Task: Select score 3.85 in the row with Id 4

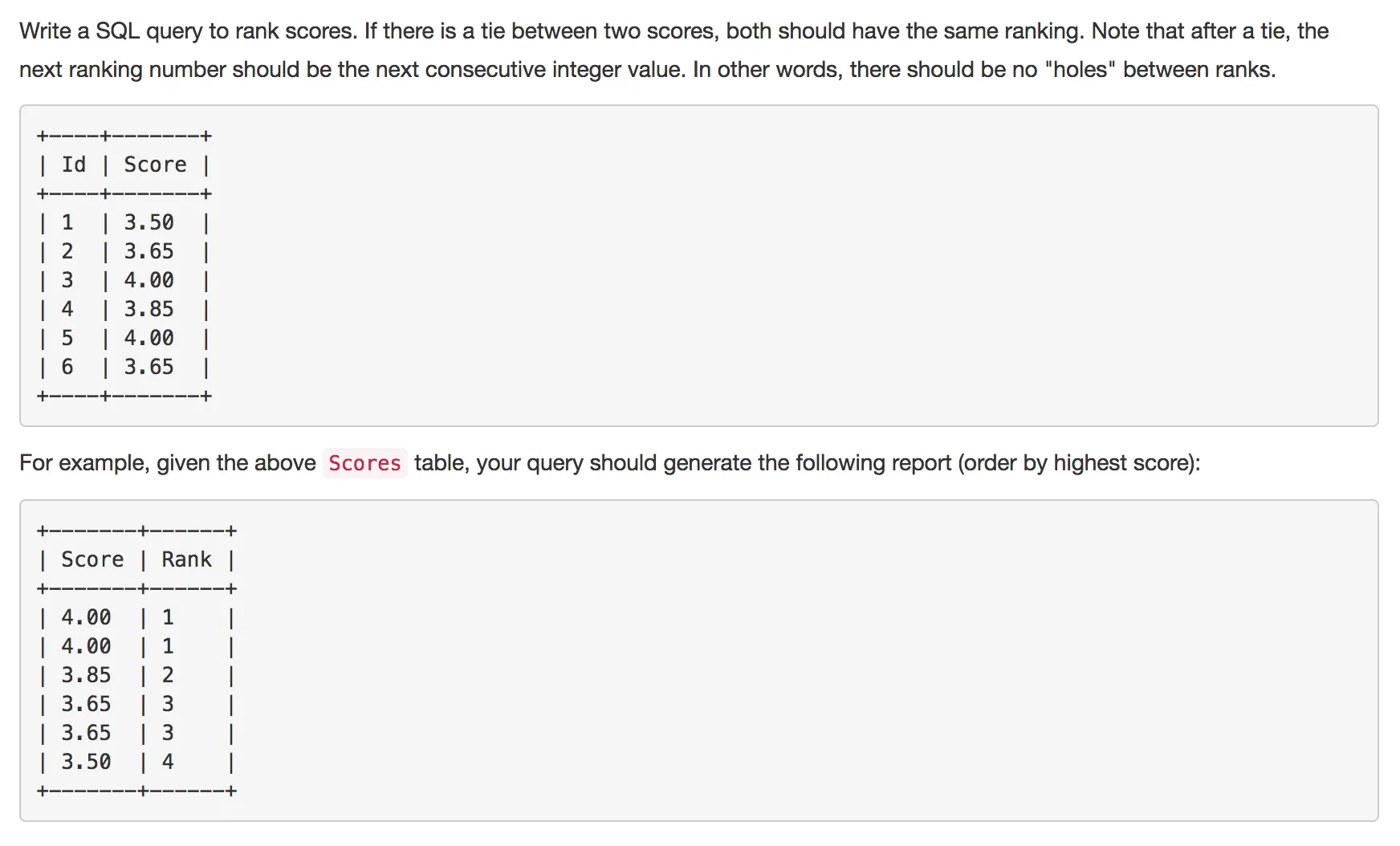Action: coord(149,309)
